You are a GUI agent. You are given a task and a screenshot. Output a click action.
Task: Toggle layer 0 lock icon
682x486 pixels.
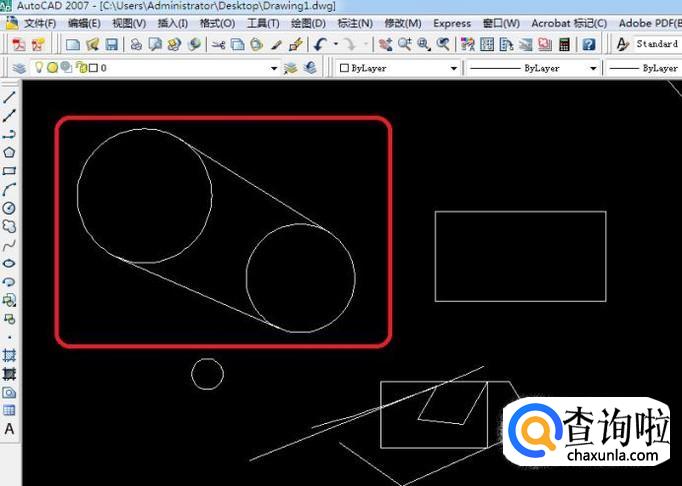(x=81, y=67)
